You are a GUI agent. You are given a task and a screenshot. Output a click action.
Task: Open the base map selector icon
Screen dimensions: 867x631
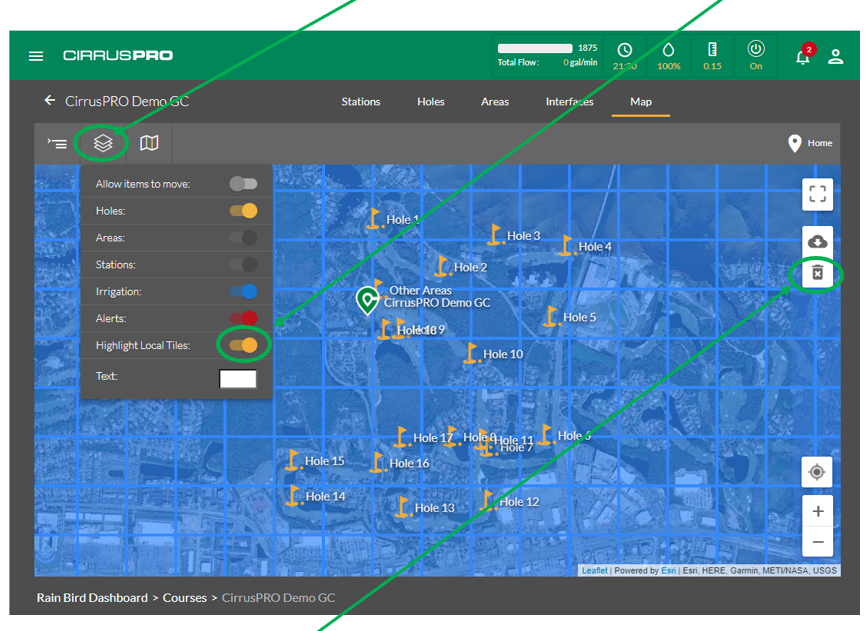tap(149, 143)
